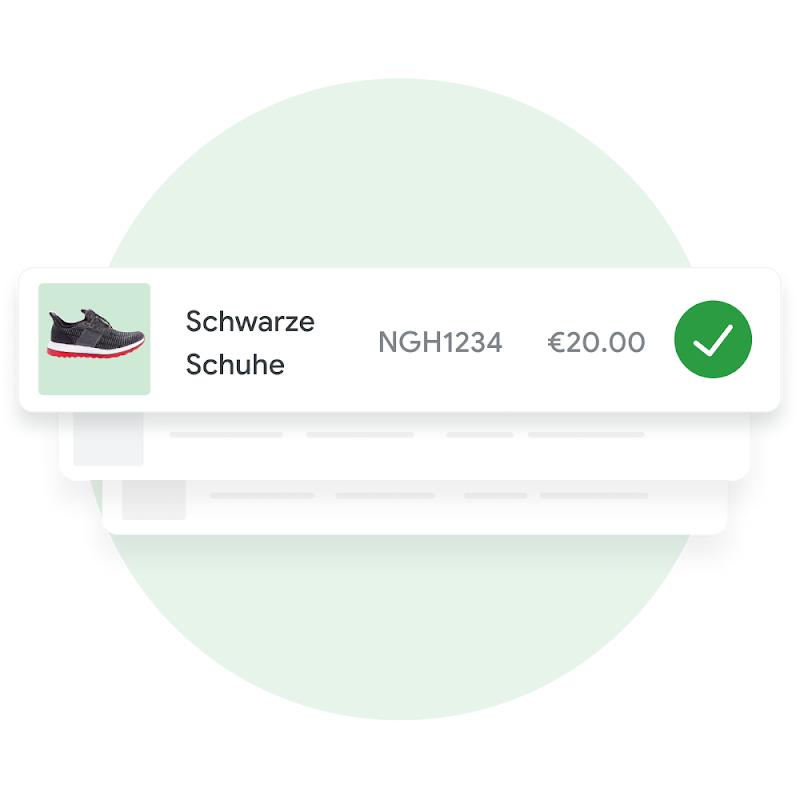Click the third row's second placeholder line
This screenshot has width=800, height=800.
coord(385,495)
